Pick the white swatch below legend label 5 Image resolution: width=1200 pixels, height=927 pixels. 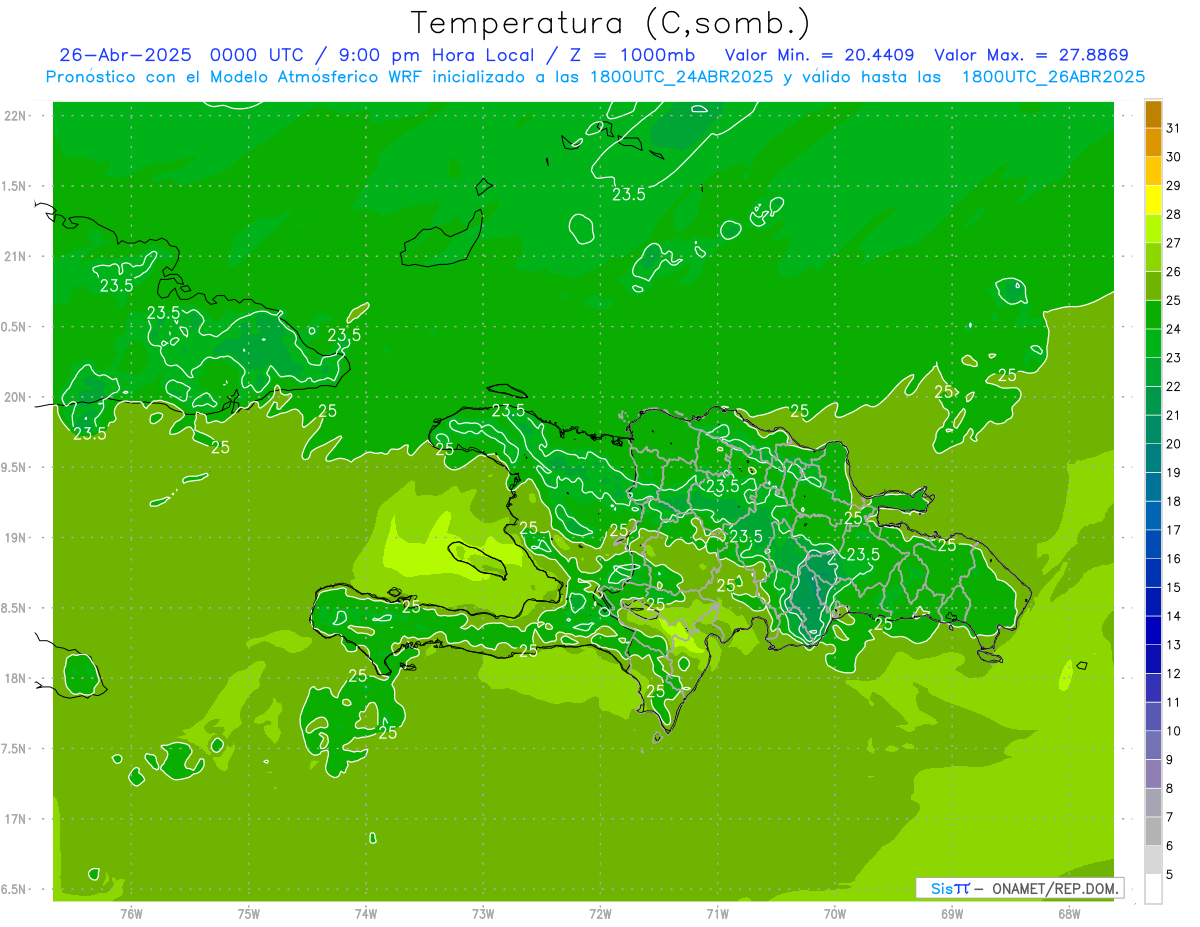click(x=1153, y=889)
